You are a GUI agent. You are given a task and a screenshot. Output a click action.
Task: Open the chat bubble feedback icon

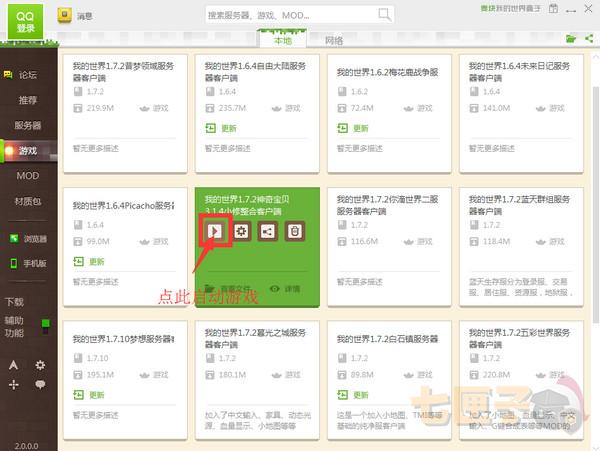click(x=40, y=384)
